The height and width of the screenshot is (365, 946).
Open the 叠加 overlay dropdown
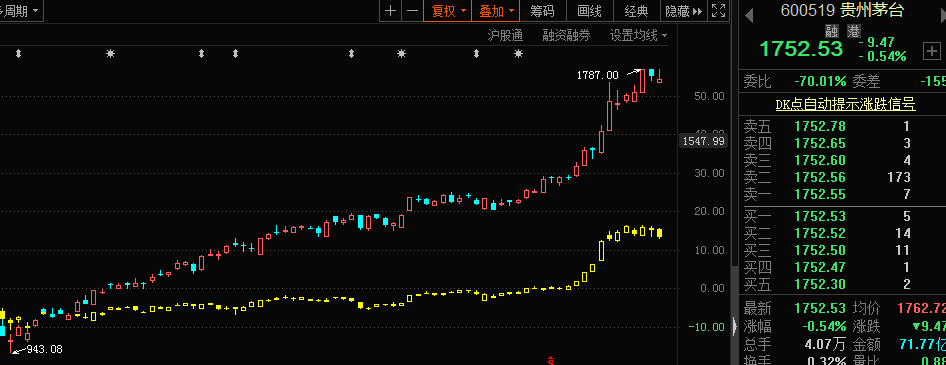(495, 11)
